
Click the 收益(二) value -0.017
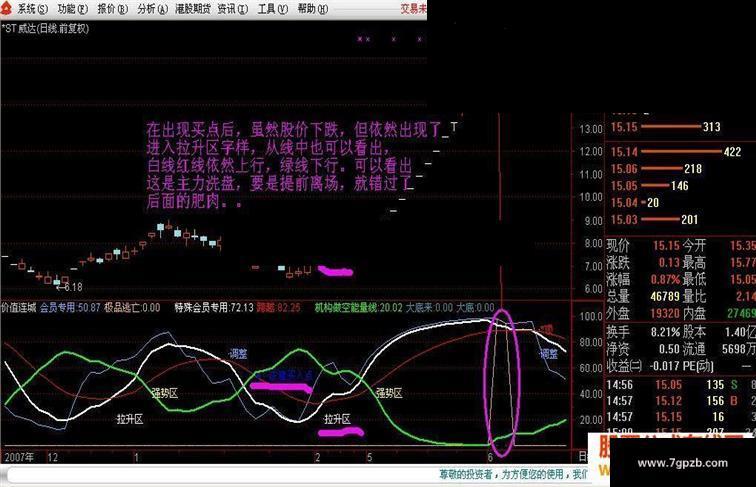click(665, 365)
